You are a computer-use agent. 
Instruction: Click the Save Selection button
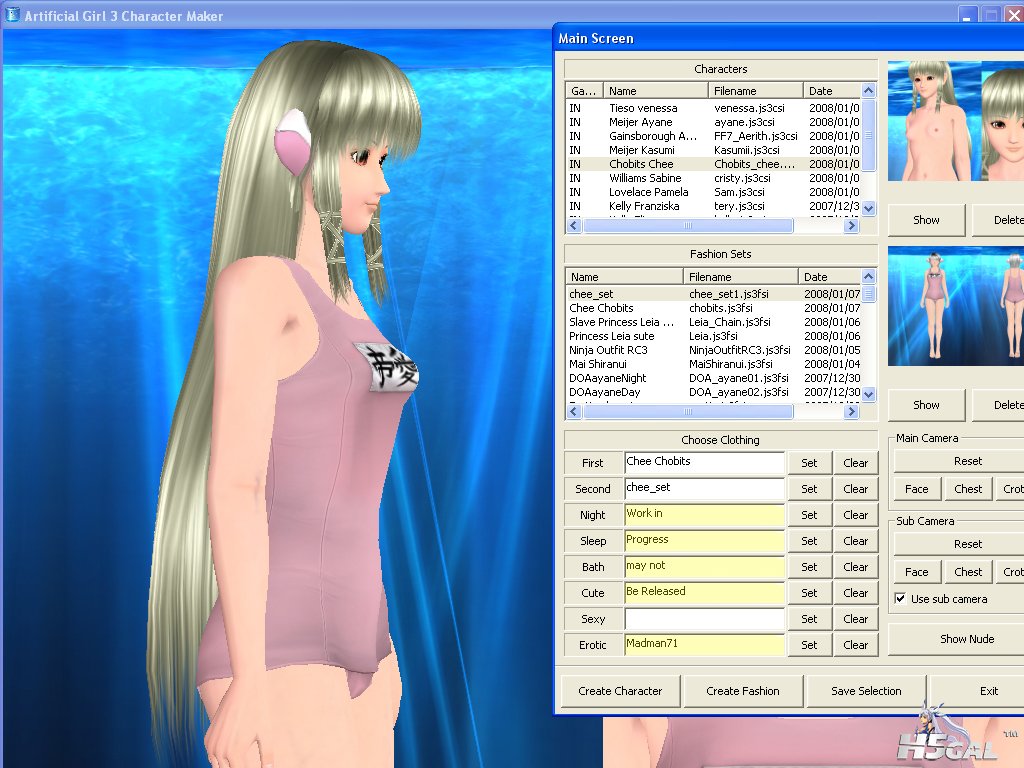click(x=866, y=691)
